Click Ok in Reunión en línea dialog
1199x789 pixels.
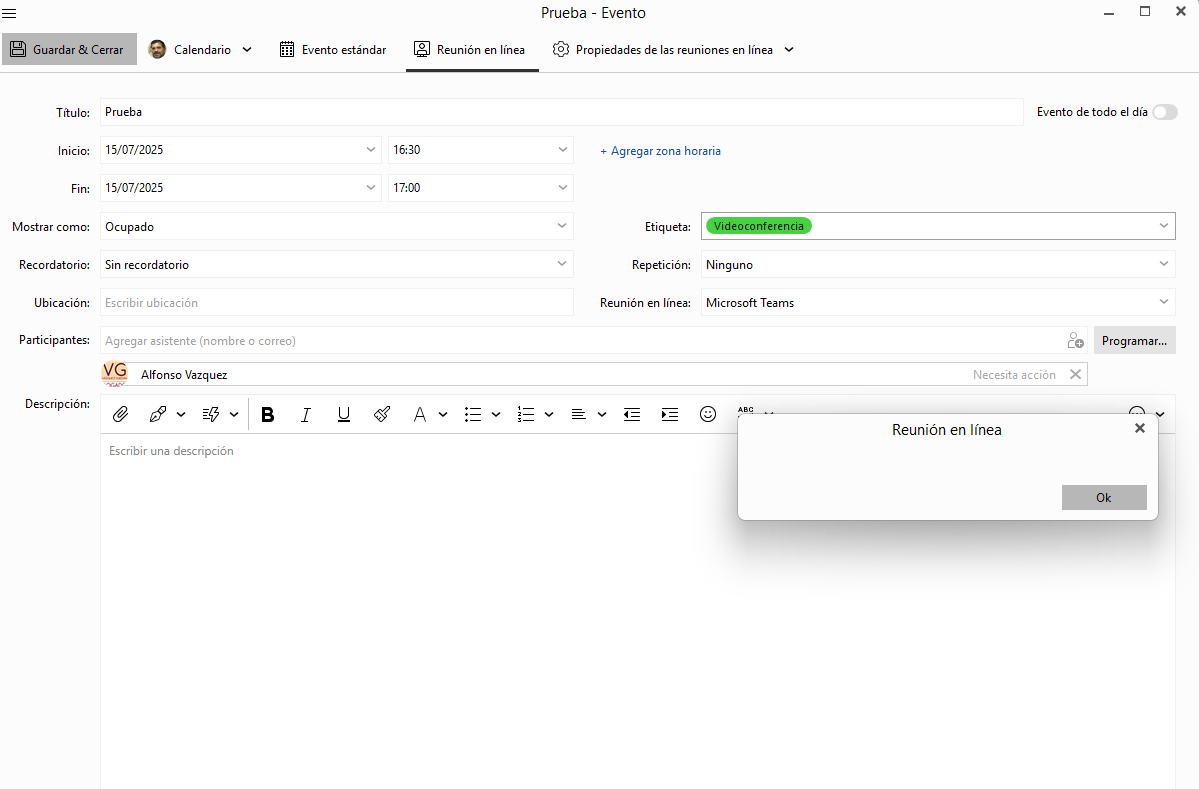click(1104, 498)
